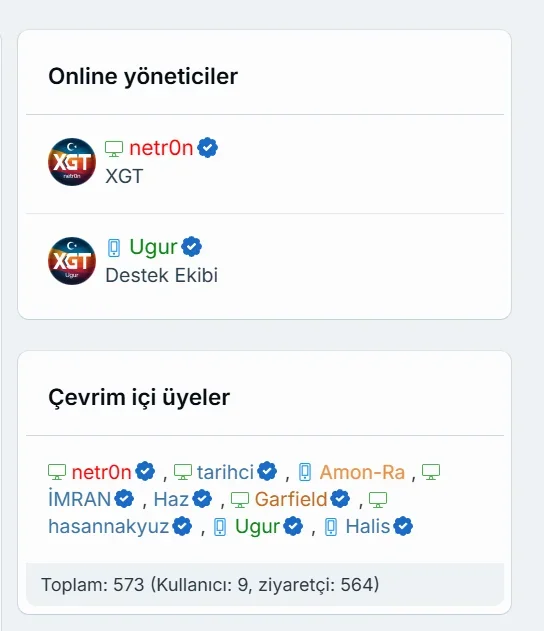Open Ugur's profile under Online yöneticiler

coord(153,247)
